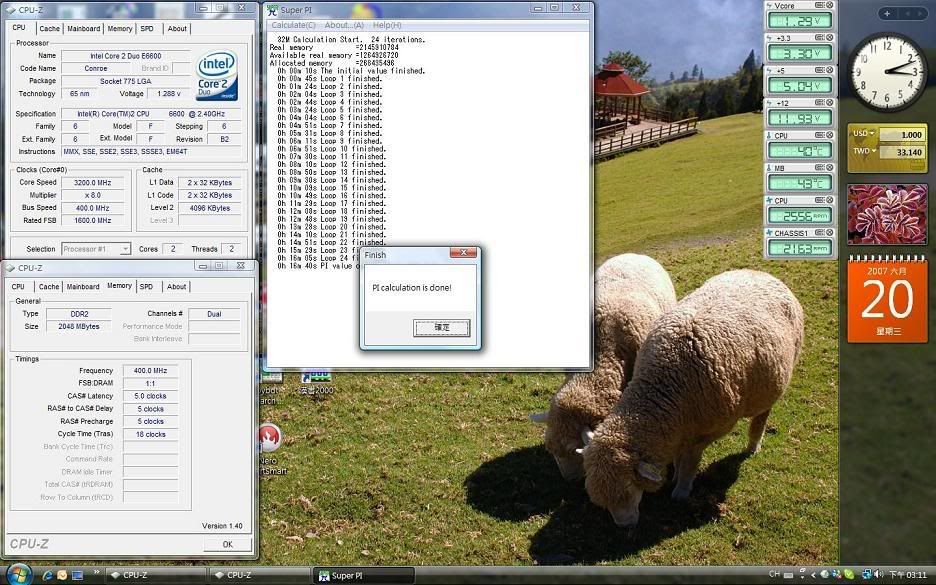Click the Intel Core 2 Duo logo

click(x=217, y=74)
